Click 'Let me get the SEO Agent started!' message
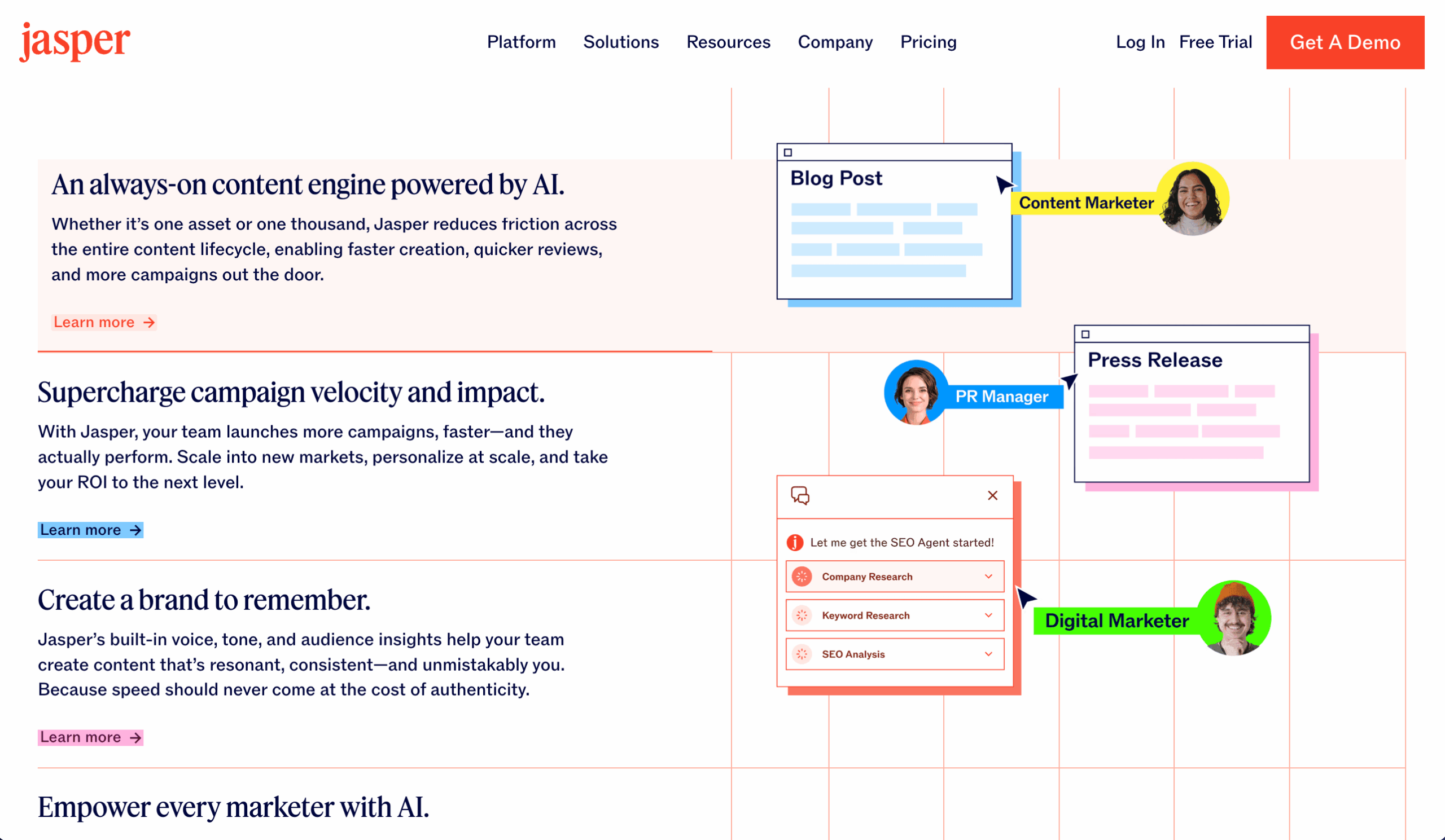Image resolution: width=1445 pixels, height=840 pixels. (x=902, y=543)
